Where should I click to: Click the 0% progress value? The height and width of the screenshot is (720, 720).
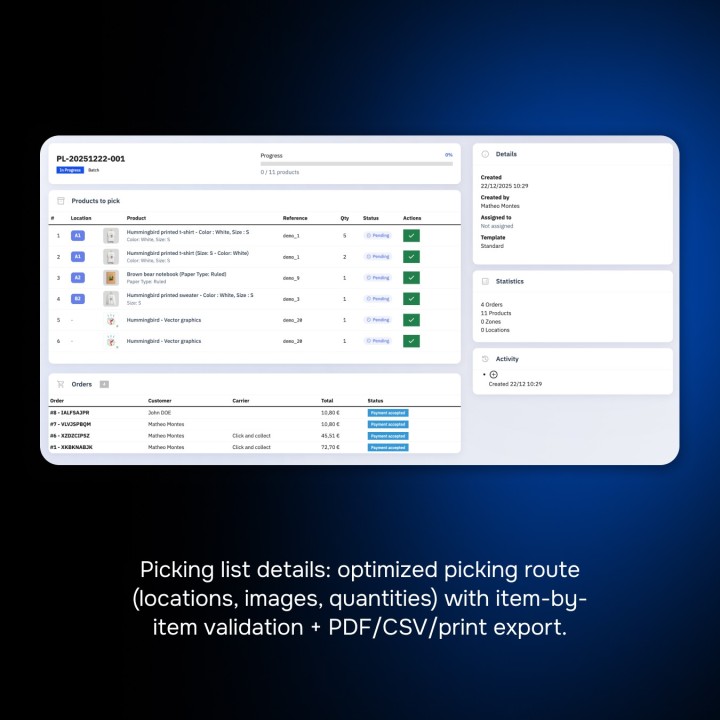point(449,155)
